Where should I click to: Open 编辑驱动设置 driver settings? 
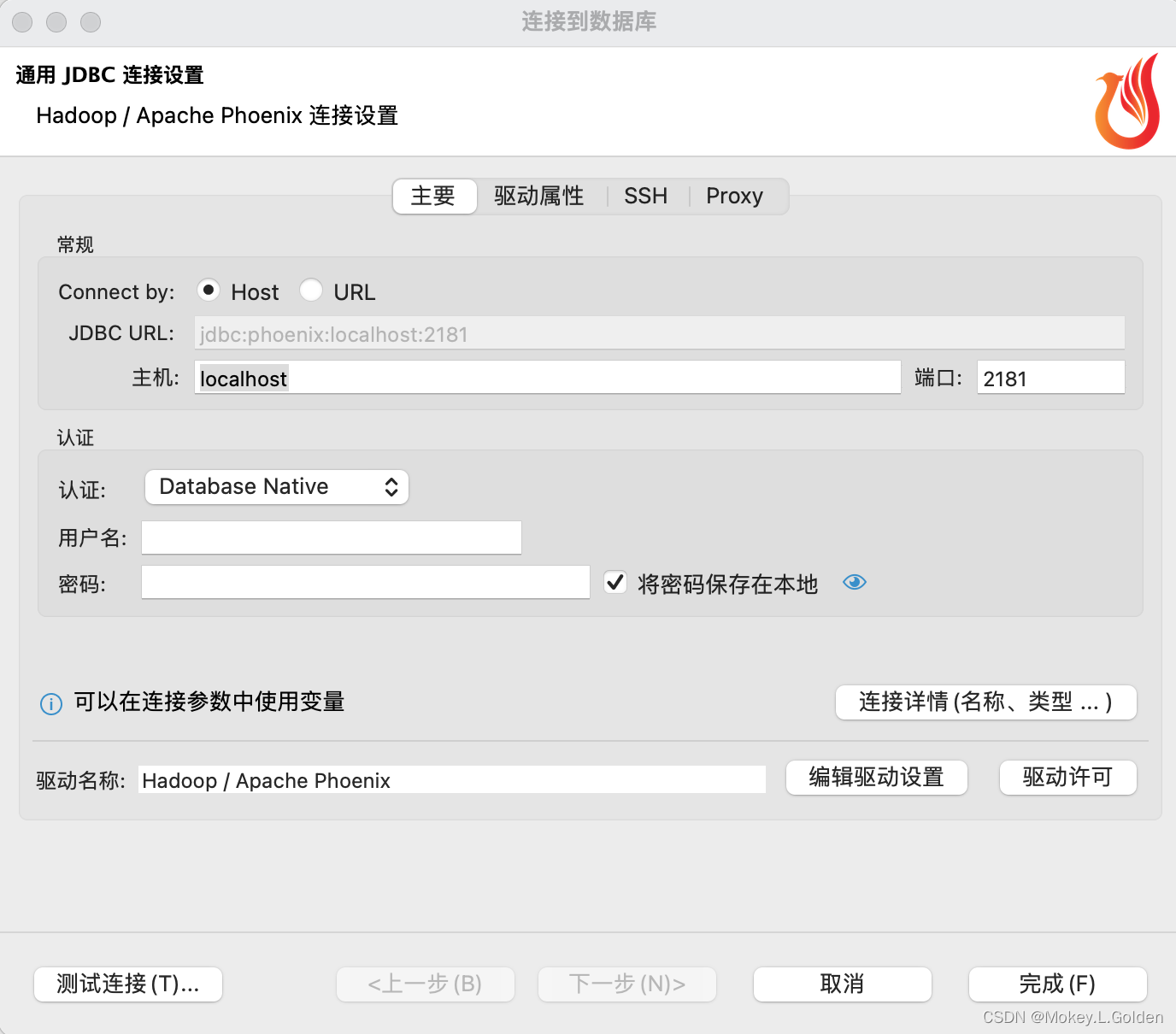click(876, 778)
